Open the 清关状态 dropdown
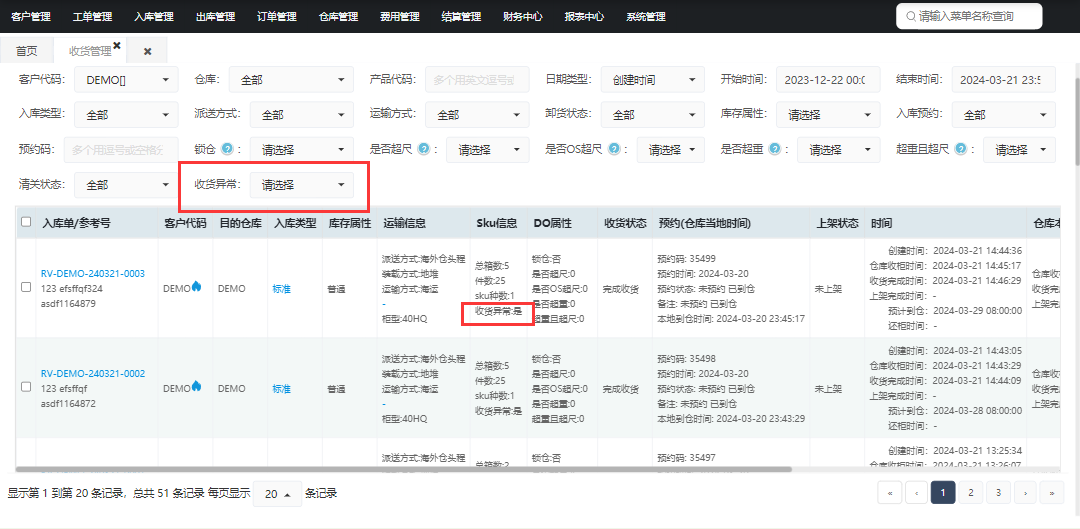 pyautogui.click(x=126, y=185)
